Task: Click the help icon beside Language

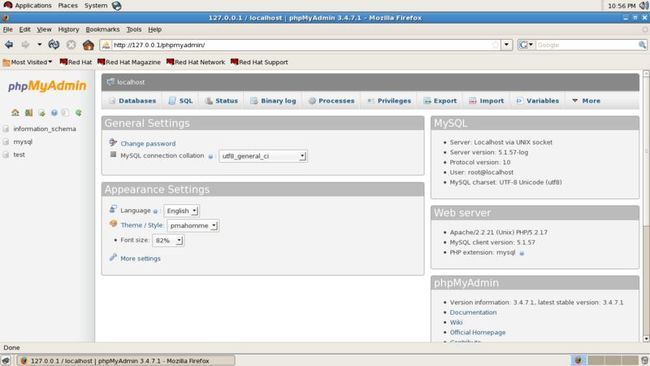Action: click(155, 211)
